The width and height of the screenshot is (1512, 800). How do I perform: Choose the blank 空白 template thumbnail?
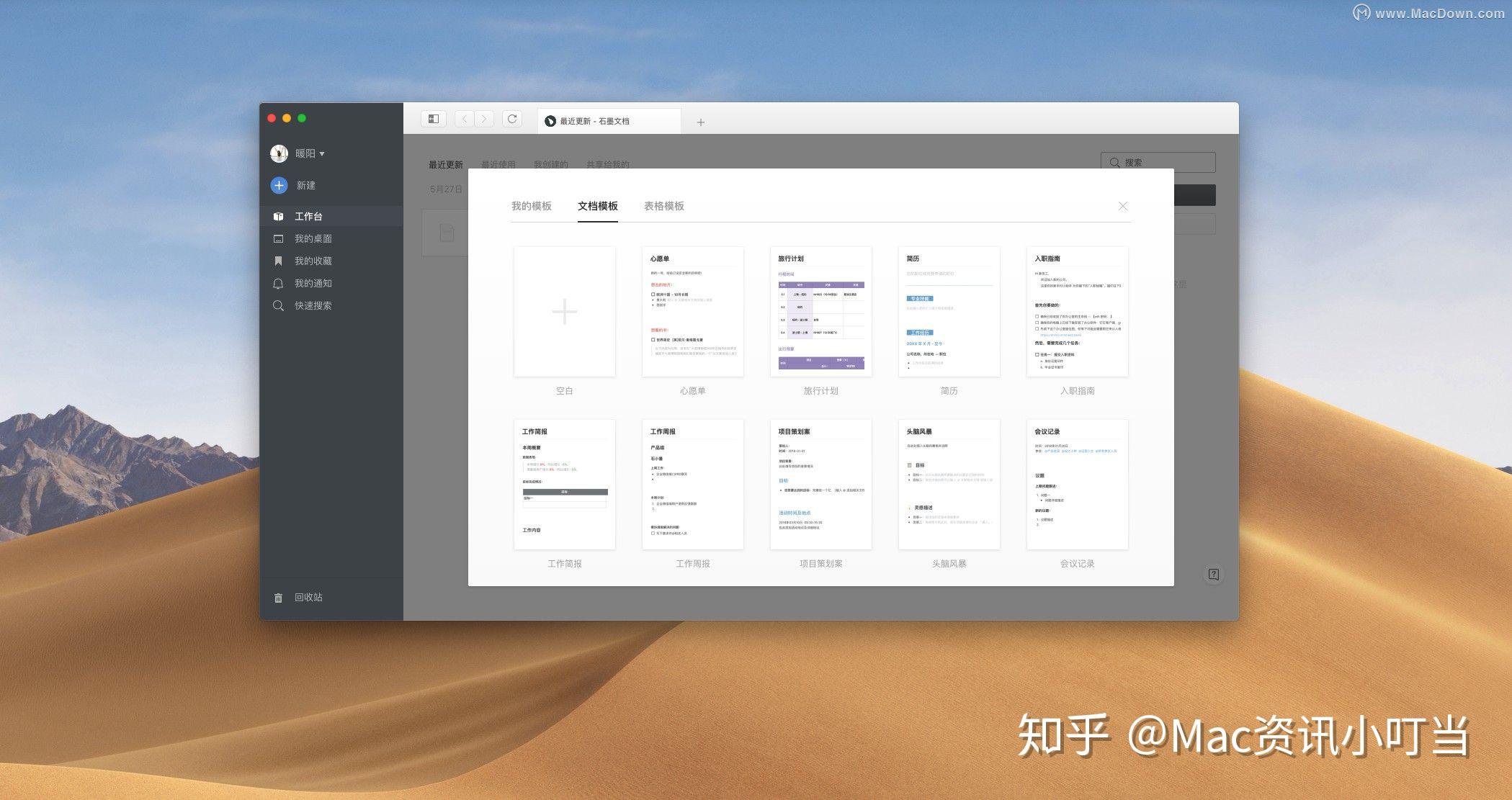[x=565, y=312]
